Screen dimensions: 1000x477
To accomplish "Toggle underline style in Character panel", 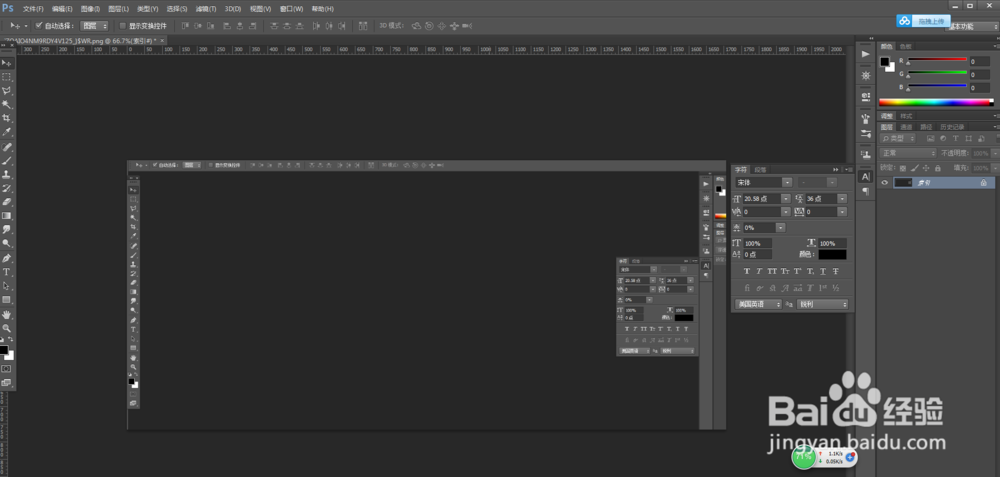I will tap(823, 271).
